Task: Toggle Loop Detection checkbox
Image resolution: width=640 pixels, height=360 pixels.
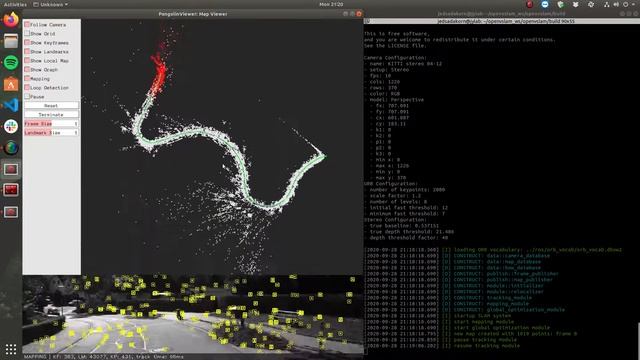Action: 27,87
